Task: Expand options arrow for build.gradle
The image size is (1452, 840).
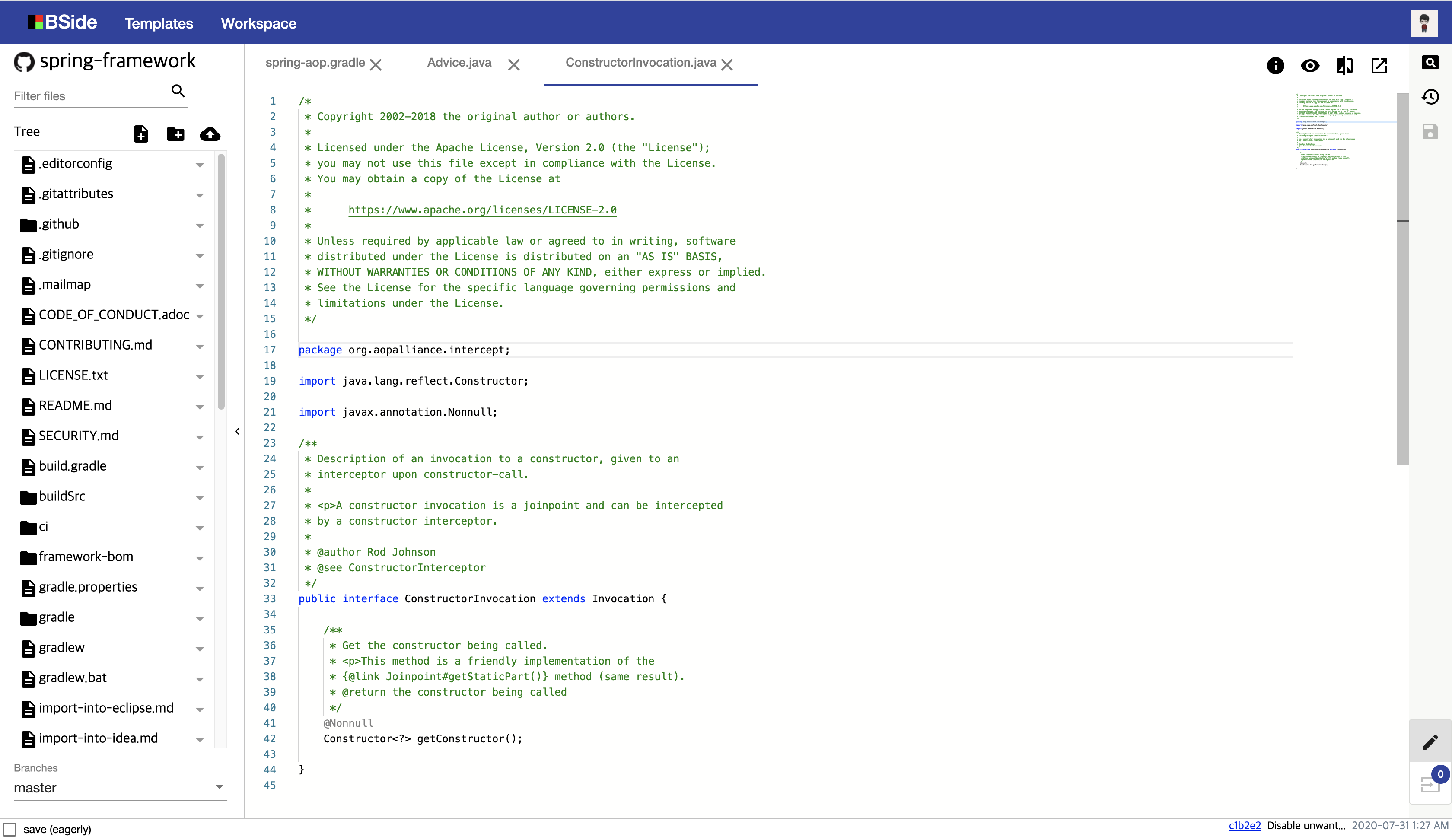Action: pyautogui.click(x=199, y=467)
